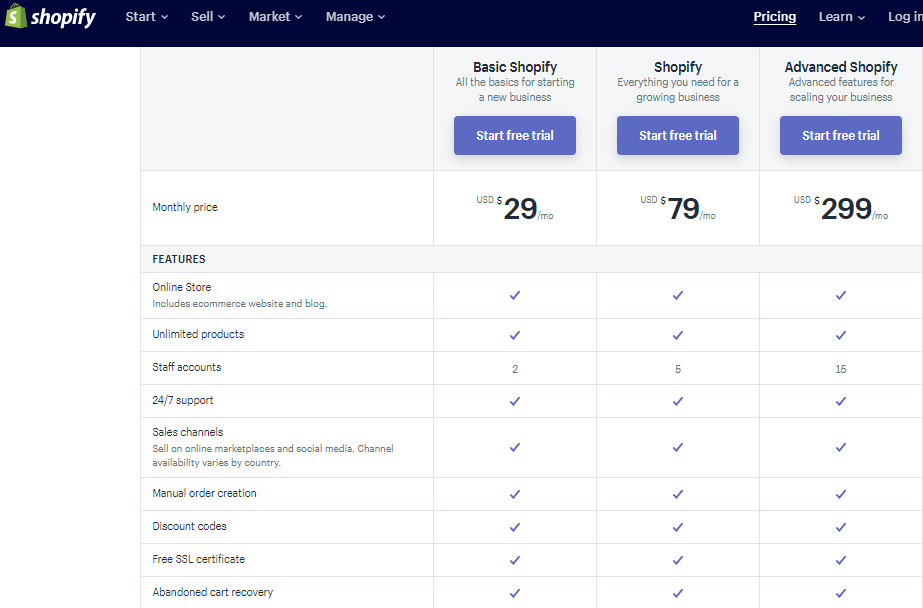The height and width of the screenshot is (608, 923).
Task: Expand the Start dropdown menu
Action: tap(147, 17)
